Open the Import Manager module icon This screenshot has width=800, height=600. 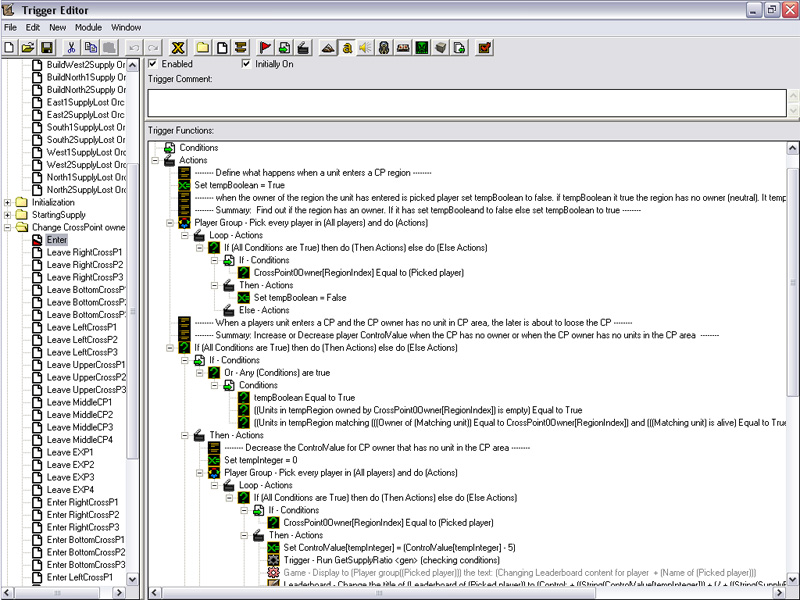pos(460,48)
